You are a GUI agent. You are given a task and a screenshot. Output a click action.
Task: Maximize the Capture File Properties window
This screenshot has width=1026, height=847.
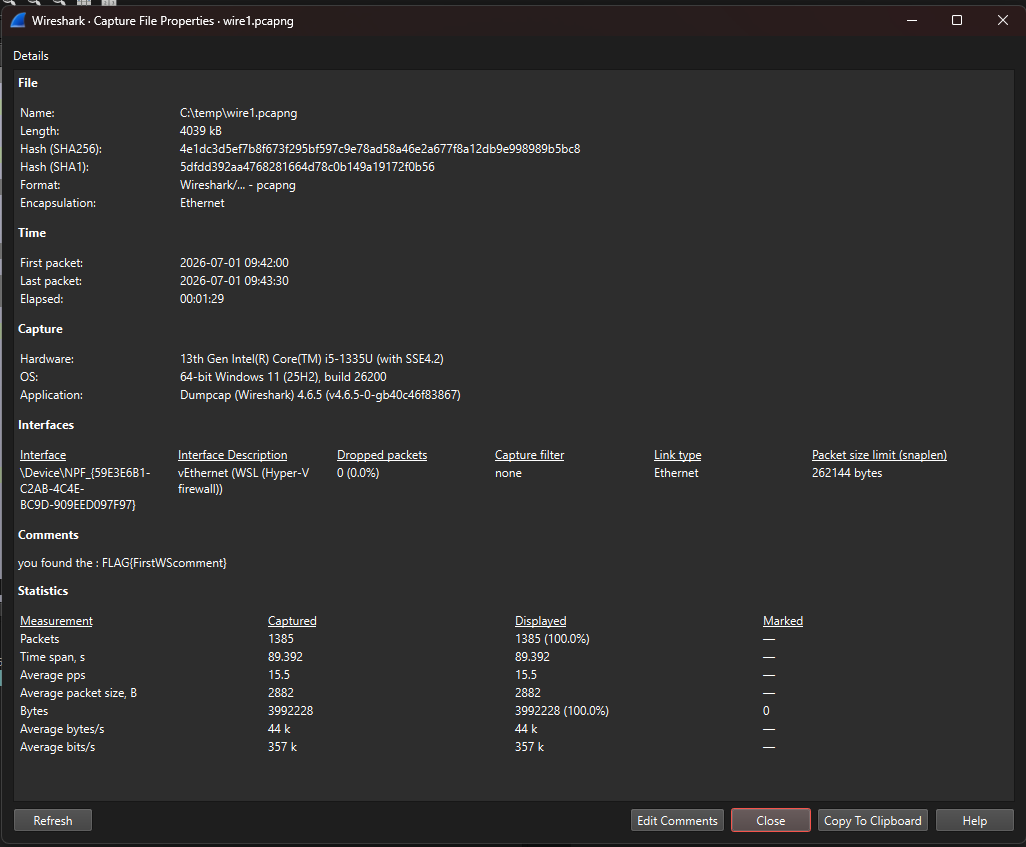tap(957, 20)
